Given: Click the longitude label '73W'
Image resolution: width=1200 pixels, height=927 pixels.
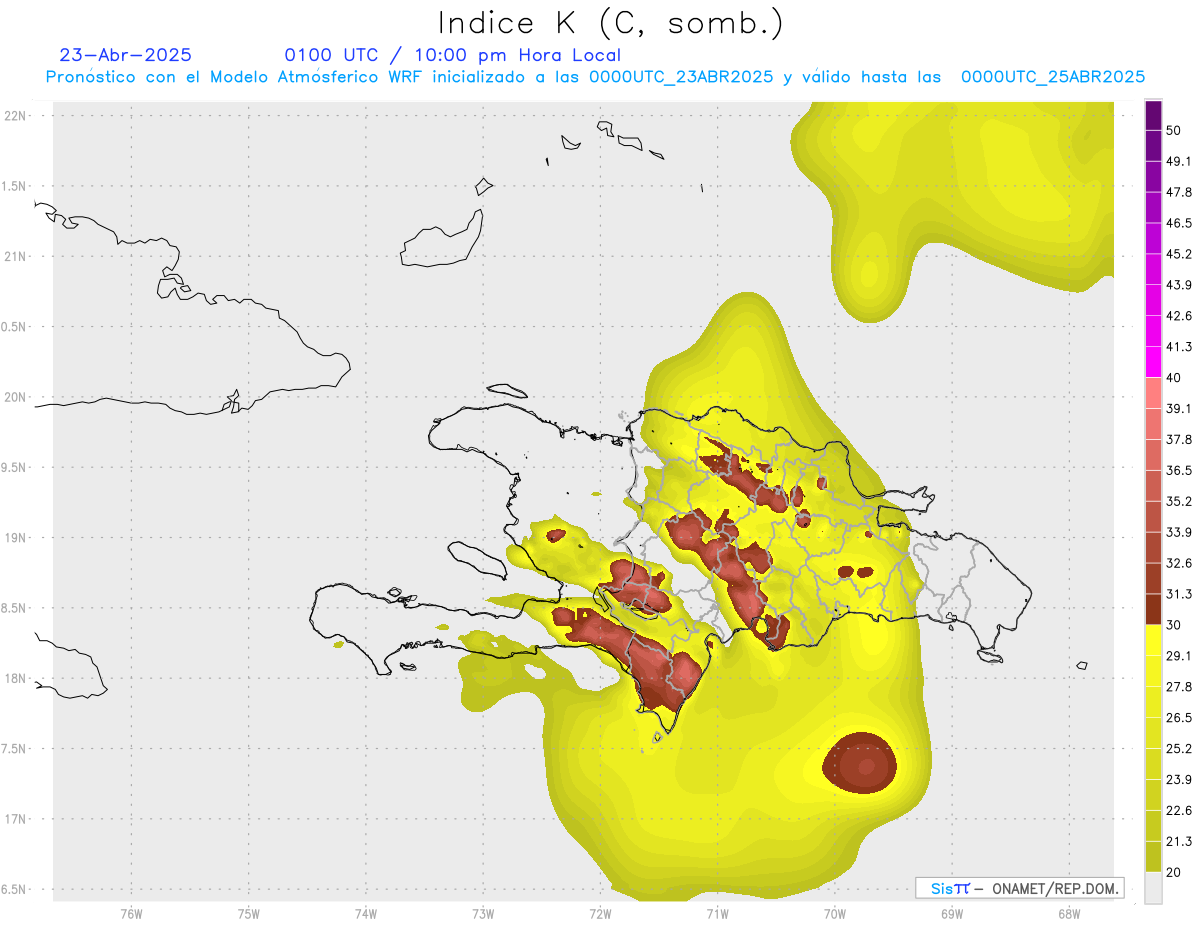Looking at the screenshot, I should pyautogui.click(x=483, y=914).
